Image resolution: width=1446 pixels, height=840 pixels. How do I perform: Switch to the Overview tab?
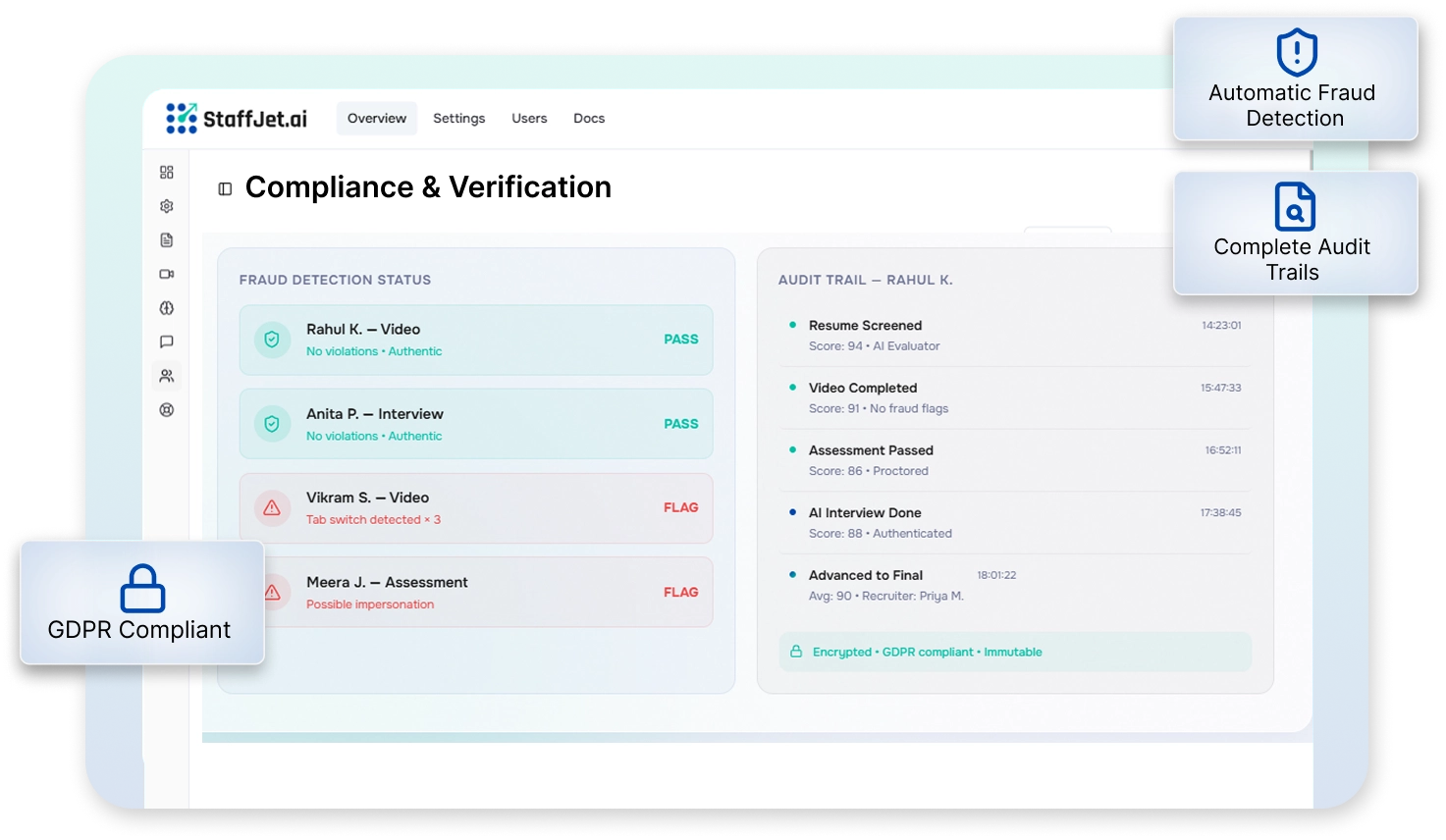376,119
